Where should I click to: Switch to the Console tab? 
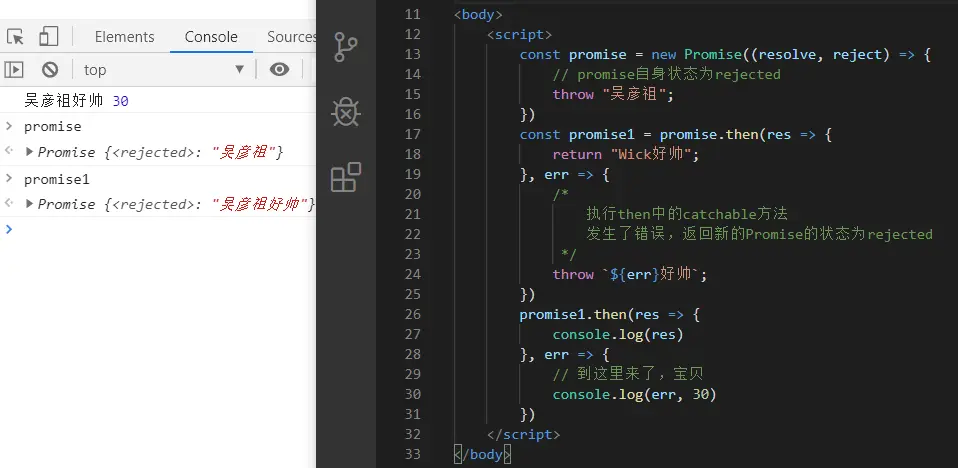pos(211,37)
